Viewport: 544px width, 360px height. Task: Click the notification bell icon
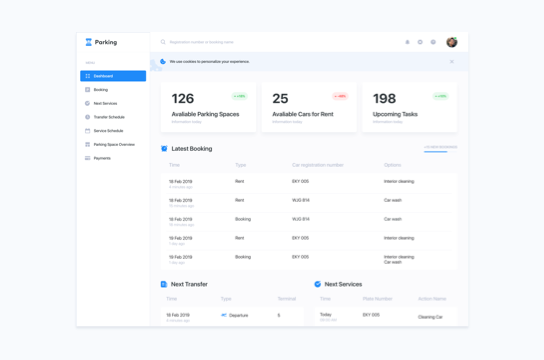(x=407, y=42)
